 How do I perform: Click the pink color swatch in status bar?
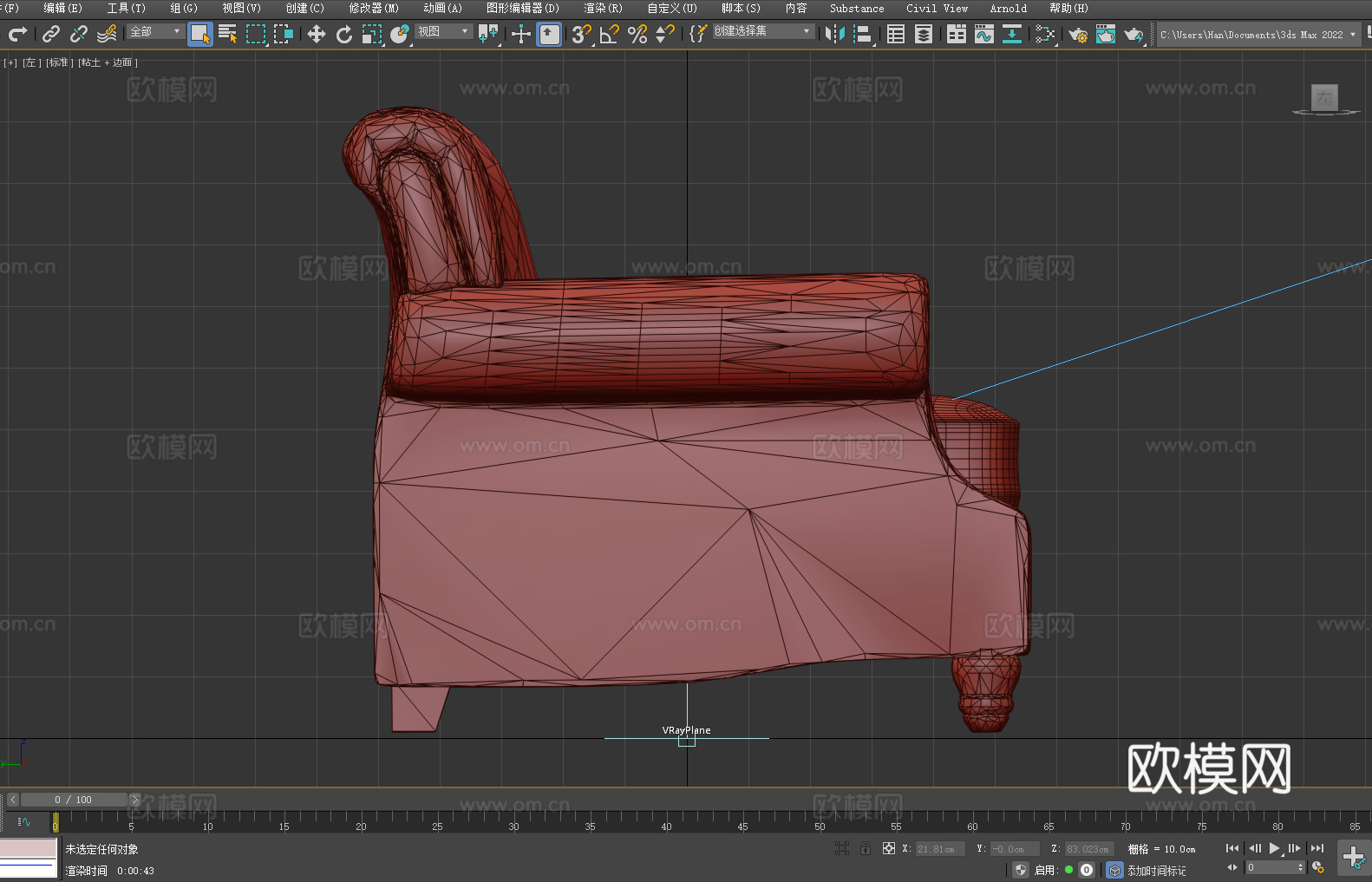pos(29,848)
